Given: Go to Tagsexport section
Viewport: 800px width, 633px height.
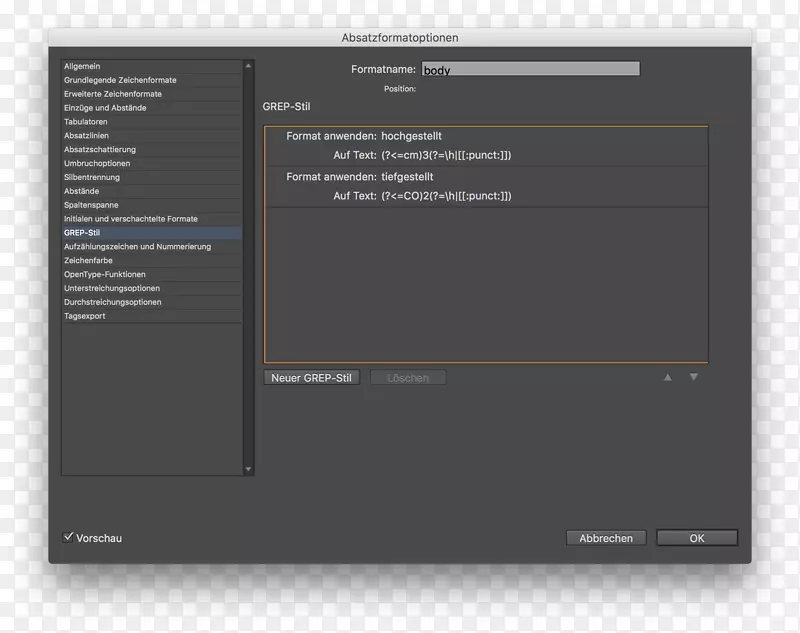Looking at the screenshot, I should click(x=85, y=316).
